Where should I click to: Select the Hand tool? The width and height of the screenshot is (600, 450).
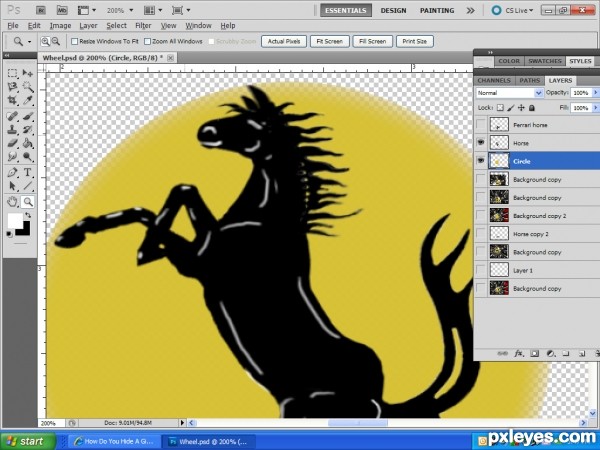(x=13, y=202)
